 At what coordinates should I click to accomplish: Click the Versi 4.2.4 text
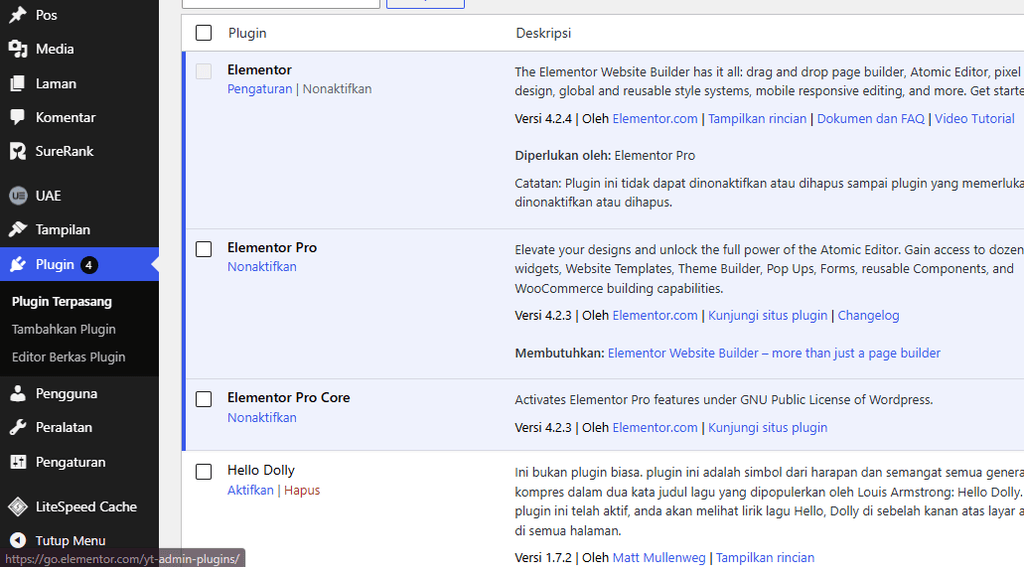[x=543, y=119]
